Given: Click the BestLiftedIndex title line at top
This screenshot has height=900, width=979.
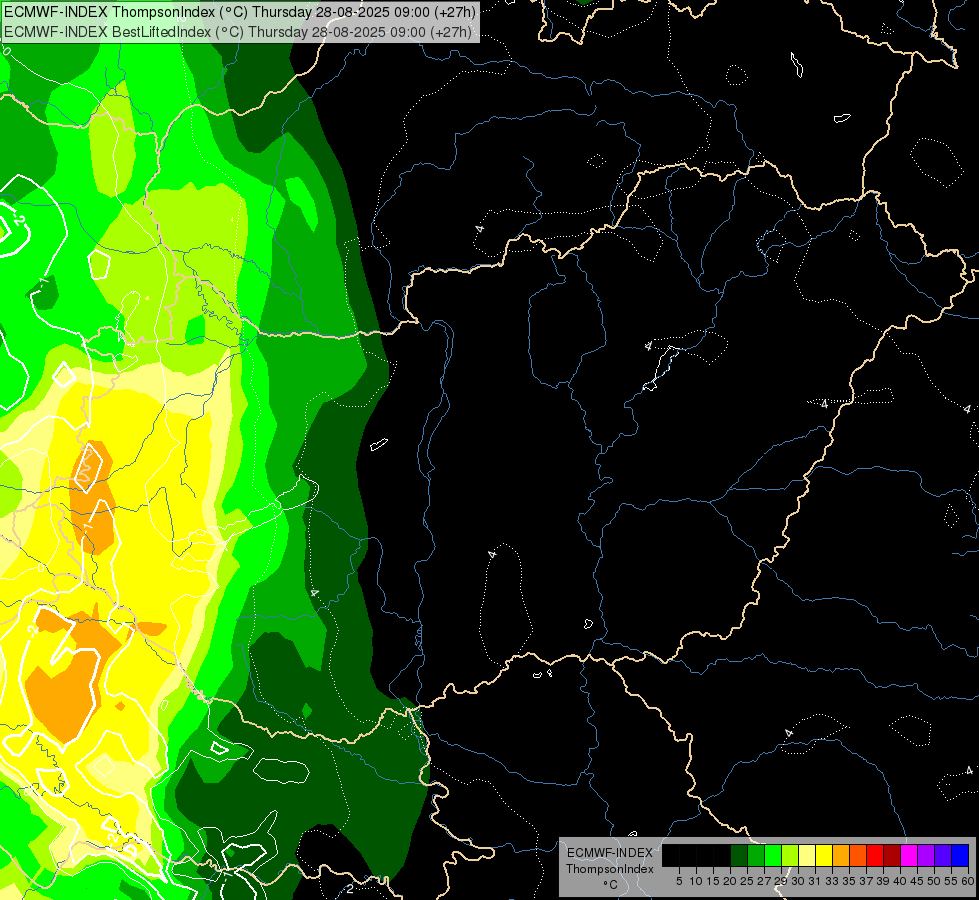Looking at the screenshot, I should click(x=238, y=32).
